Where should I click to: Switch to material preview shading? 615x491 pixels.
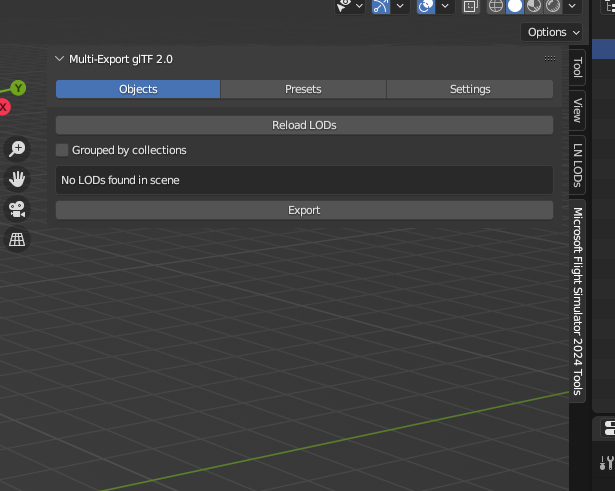coord(534,6)
